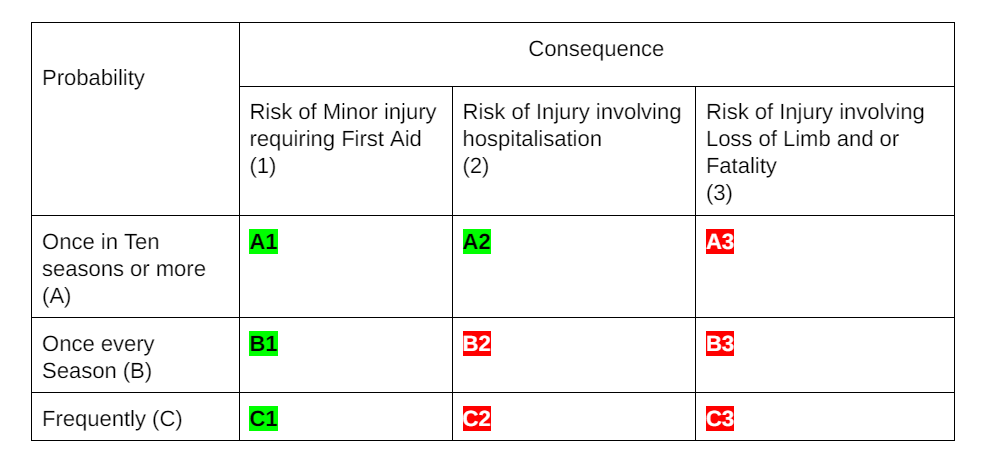Click the red B3 risk label
Screen dimensions: 985x460
tap(720, 344)
